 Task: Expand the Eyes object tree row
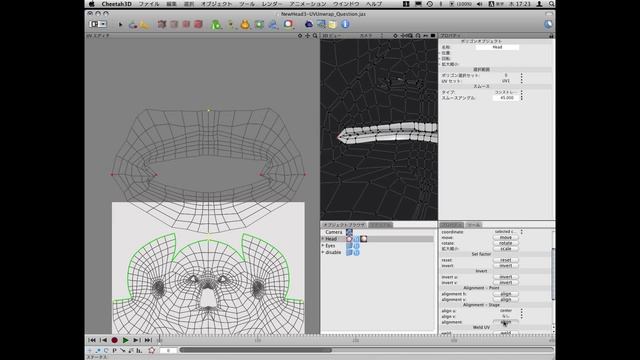[323, 246]
